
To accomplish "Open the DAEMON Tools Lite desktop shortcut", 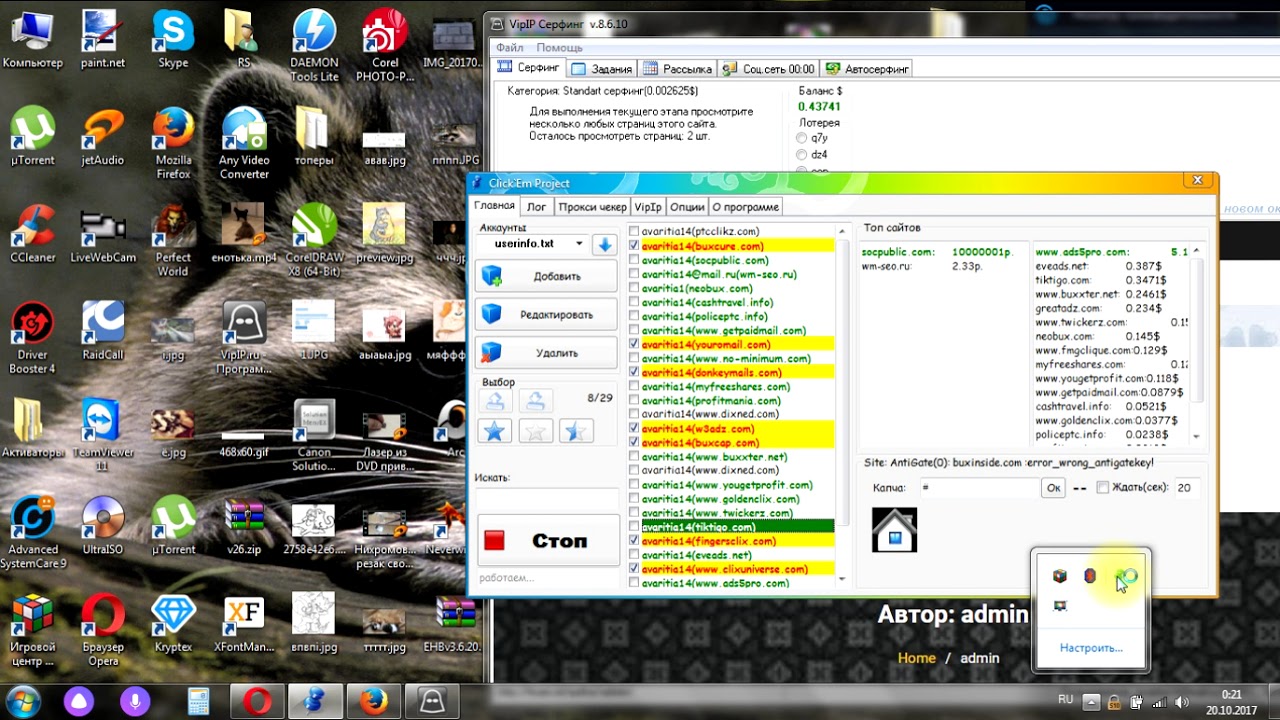I will tap(314, 46).
